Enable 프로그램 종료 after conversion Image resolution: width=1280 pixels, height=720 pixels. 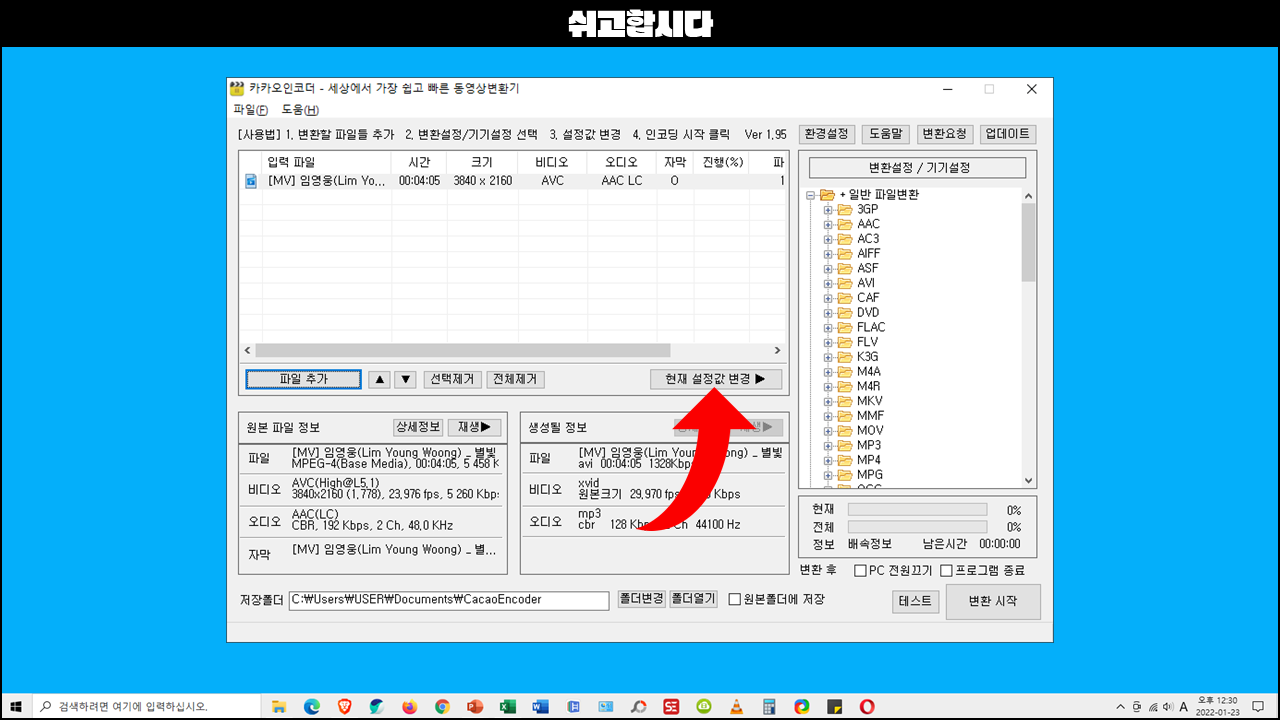point(946,571)
